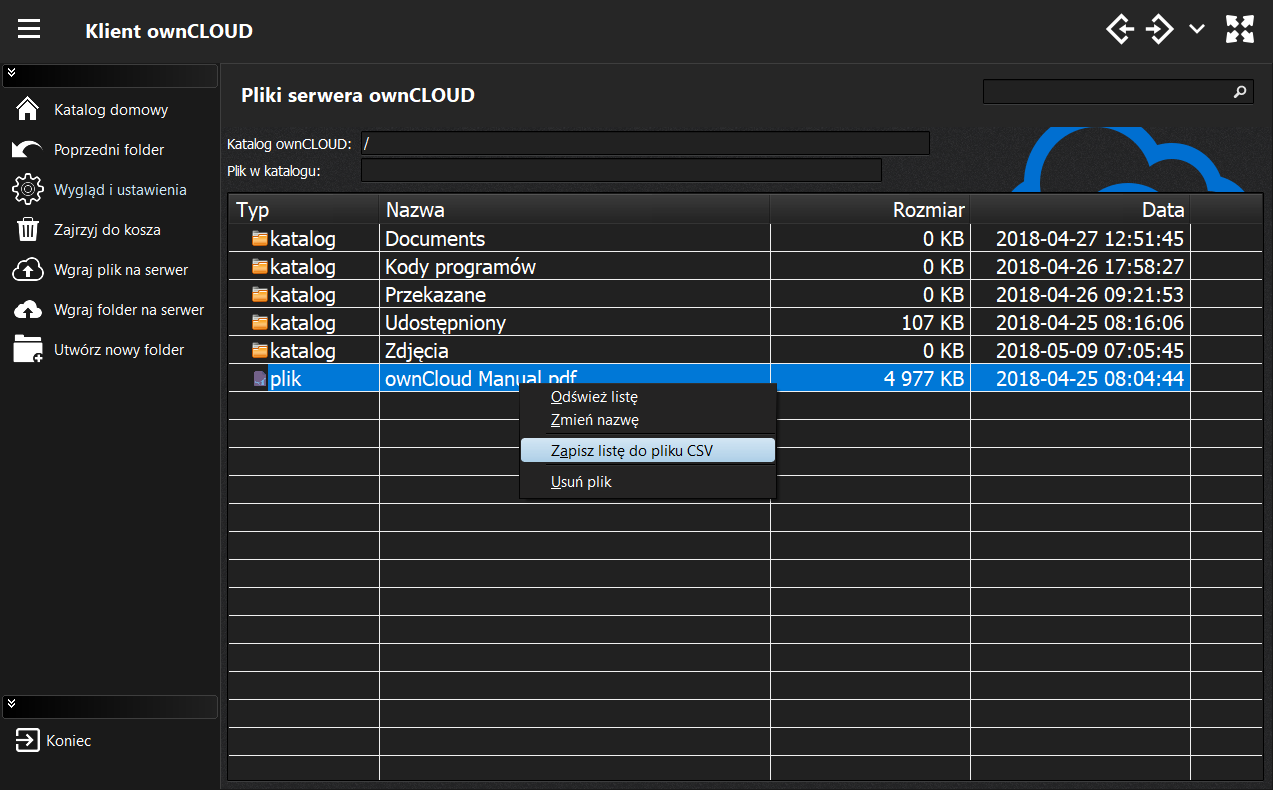
Task: Select the Udostępniony name cell
Action: (575, 322)
